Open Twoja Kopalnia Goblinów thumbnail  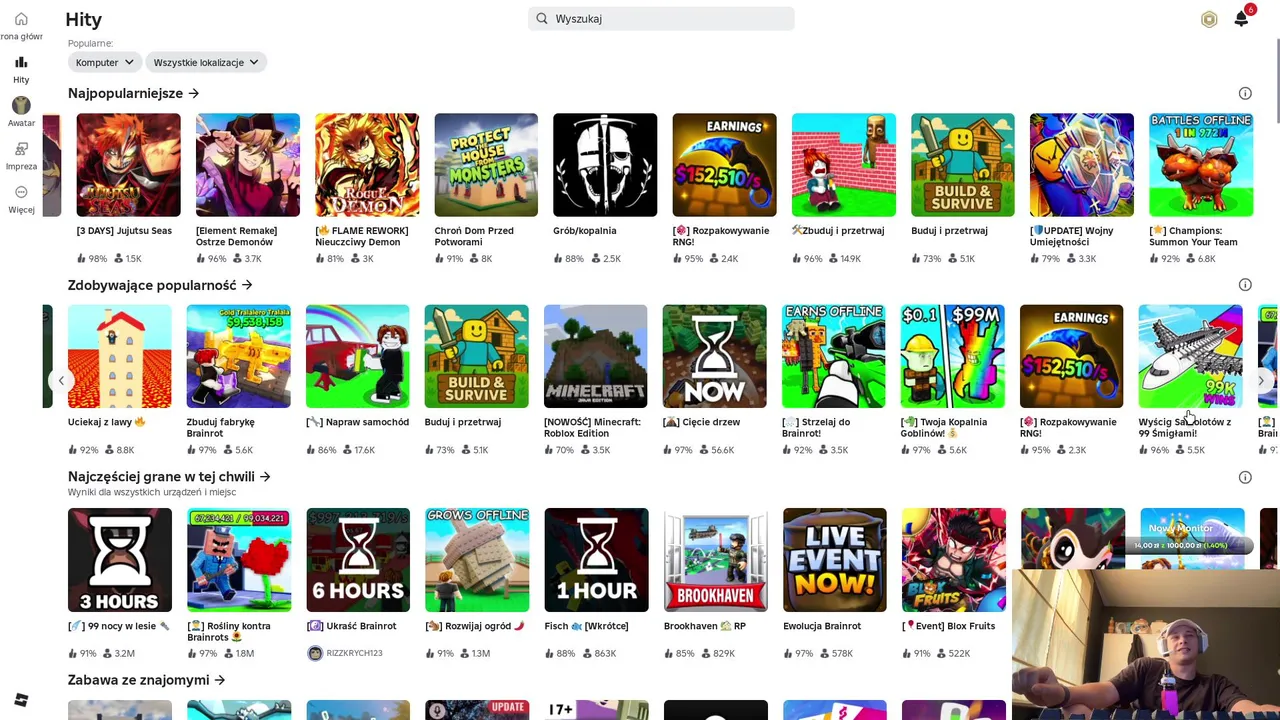[x=953, y=356]
